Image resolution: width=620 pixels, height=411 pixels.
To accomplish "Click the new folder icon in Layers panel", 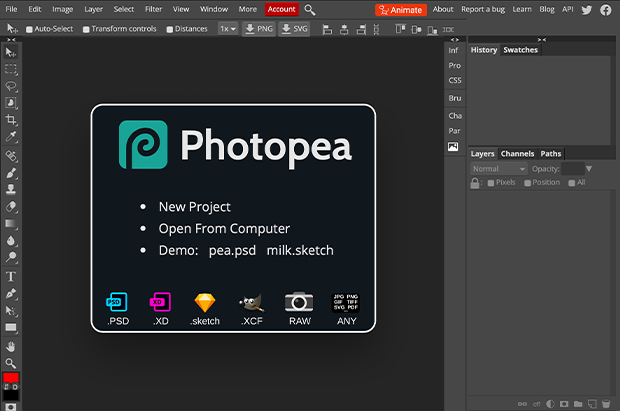I will pyautogui.click(x=578, y=404).
